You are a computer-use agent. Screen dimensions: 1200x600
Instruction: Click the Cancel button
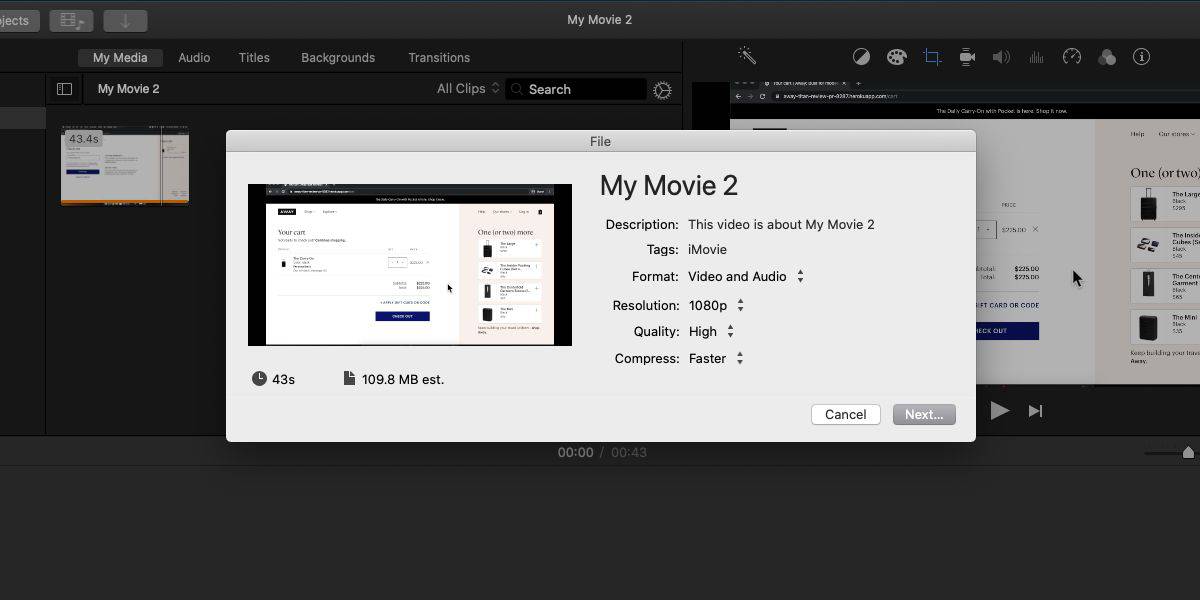point(845,415)
